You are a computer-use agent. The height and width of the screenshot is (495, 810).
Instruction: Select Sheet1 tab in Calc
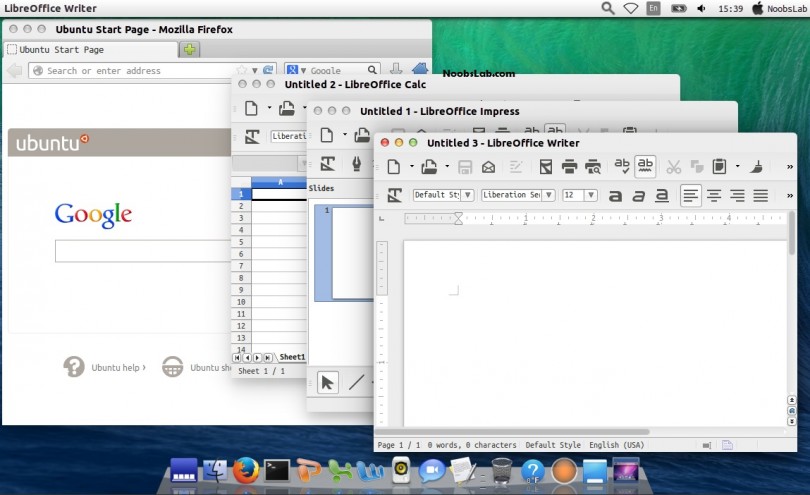[x=292, y=357]
